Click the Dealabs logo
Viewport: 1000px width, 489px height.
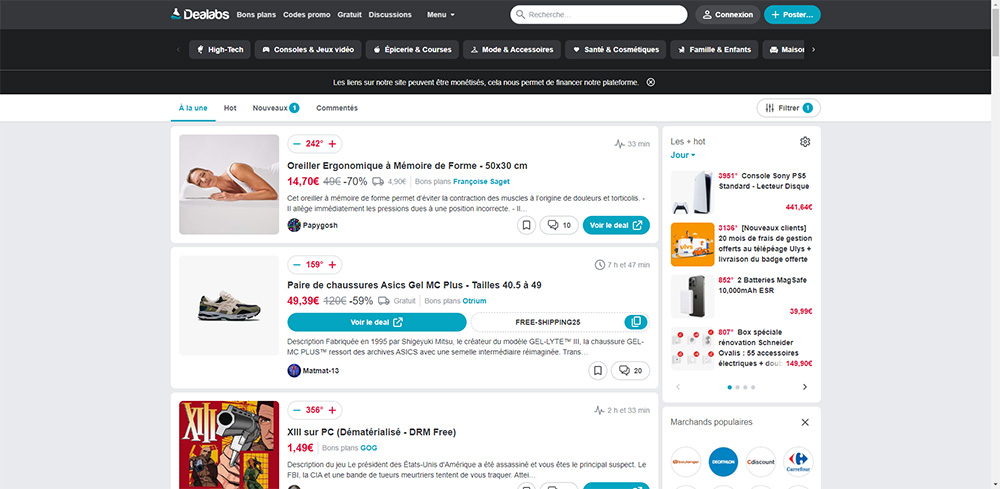pos(200,14)
